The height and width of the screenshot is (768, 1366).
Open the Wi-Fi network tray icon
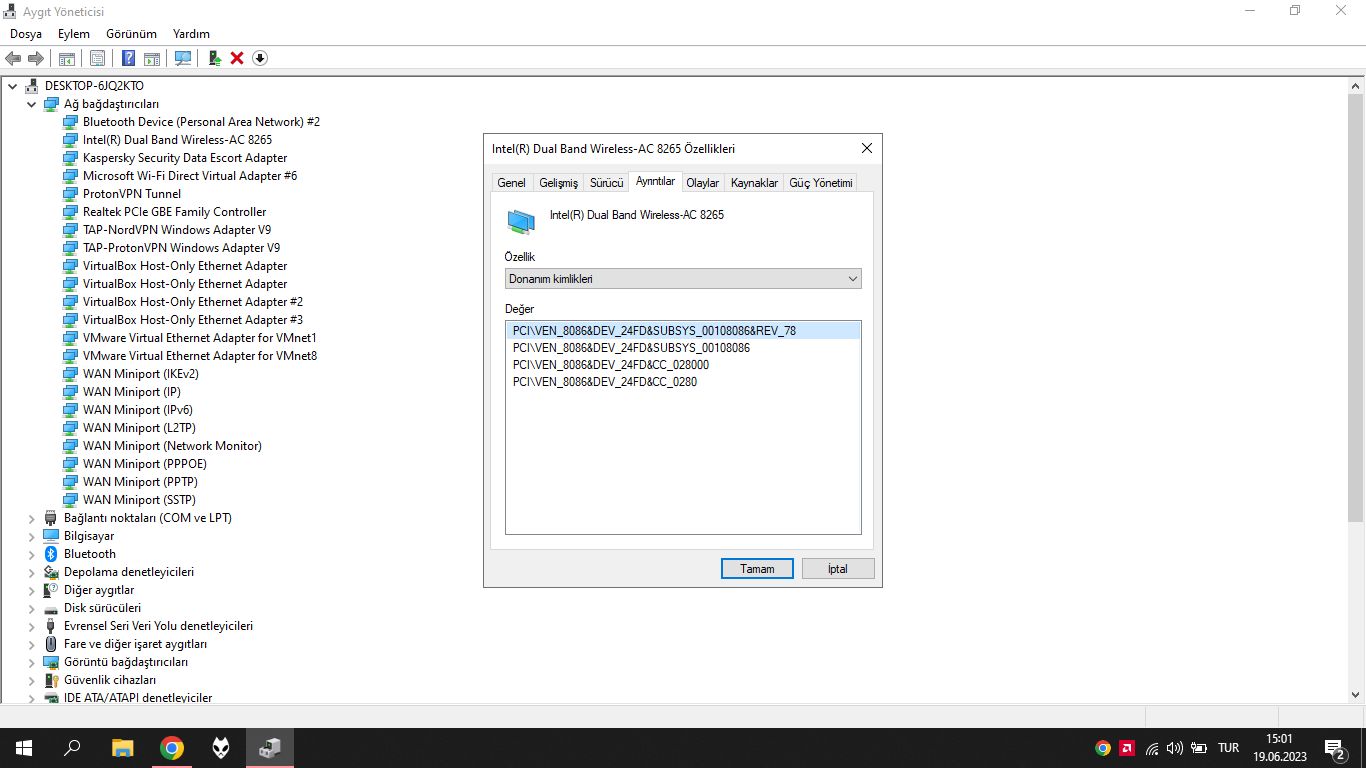point(1151,748)
